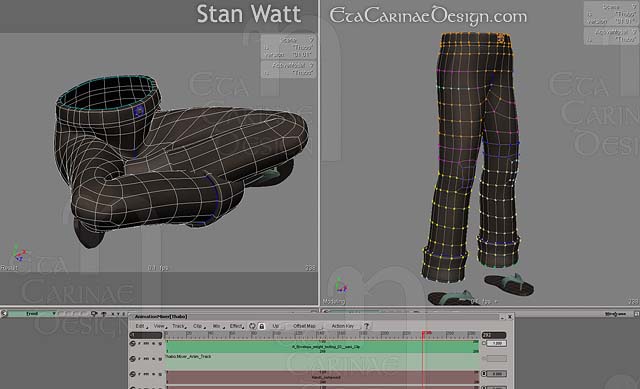640x389 pixels.
Task: Click the refresh icon in Animation Mixer toolbar
Action: [x=252, y=326]
